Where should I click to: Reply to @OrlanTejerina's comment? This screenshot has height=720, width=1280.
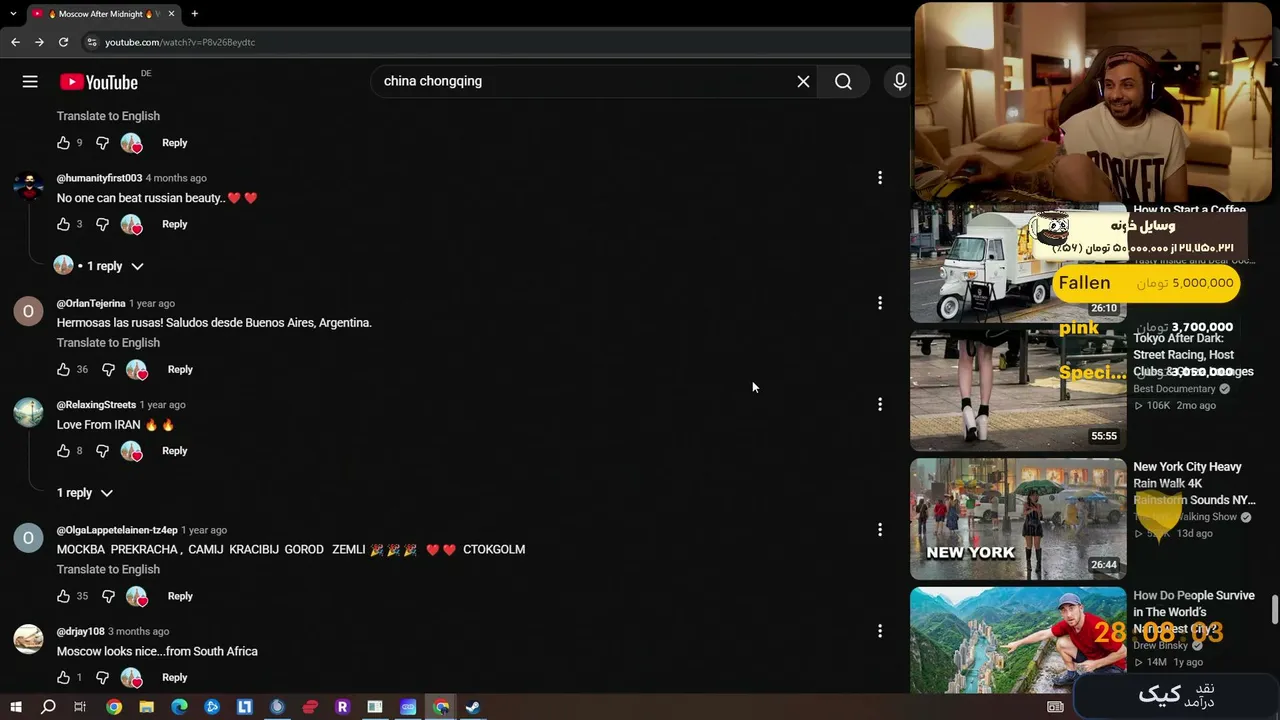pos(180,369)
